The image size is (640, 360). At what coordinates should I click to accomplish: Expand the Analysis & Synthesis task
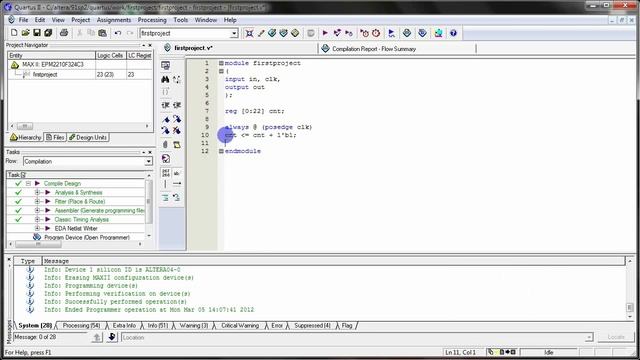tap(37, 193)
